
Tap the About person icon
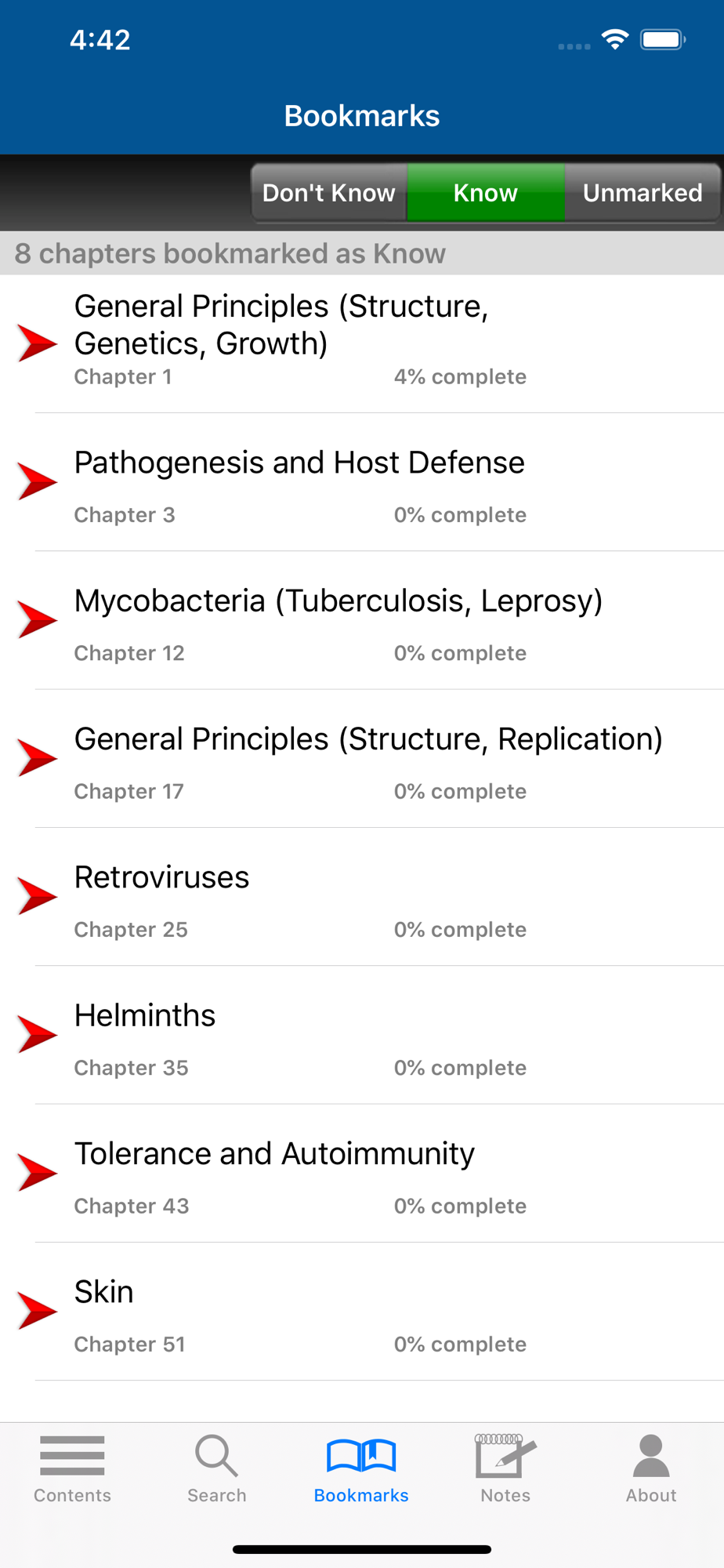651,1456
